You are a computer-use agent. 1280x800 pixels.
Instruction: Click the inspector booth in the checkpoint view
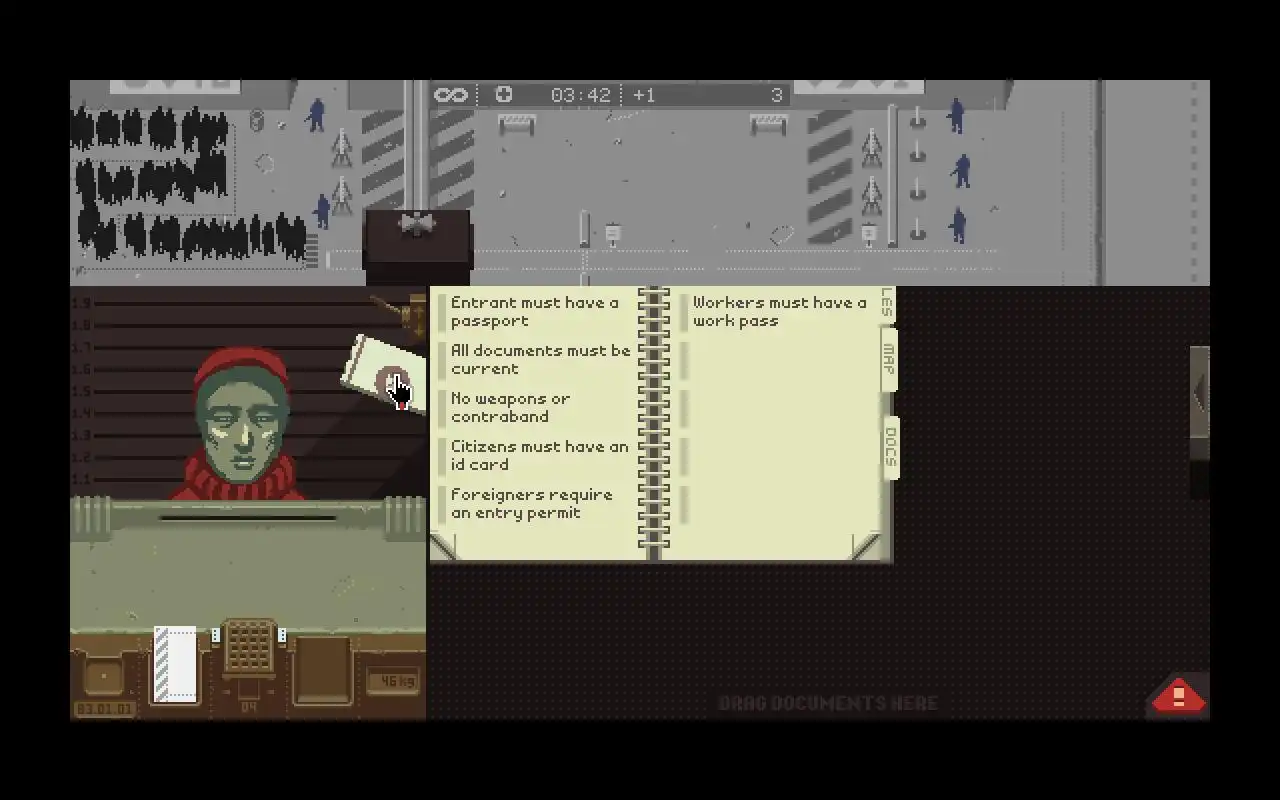click(x=417, y=246)
